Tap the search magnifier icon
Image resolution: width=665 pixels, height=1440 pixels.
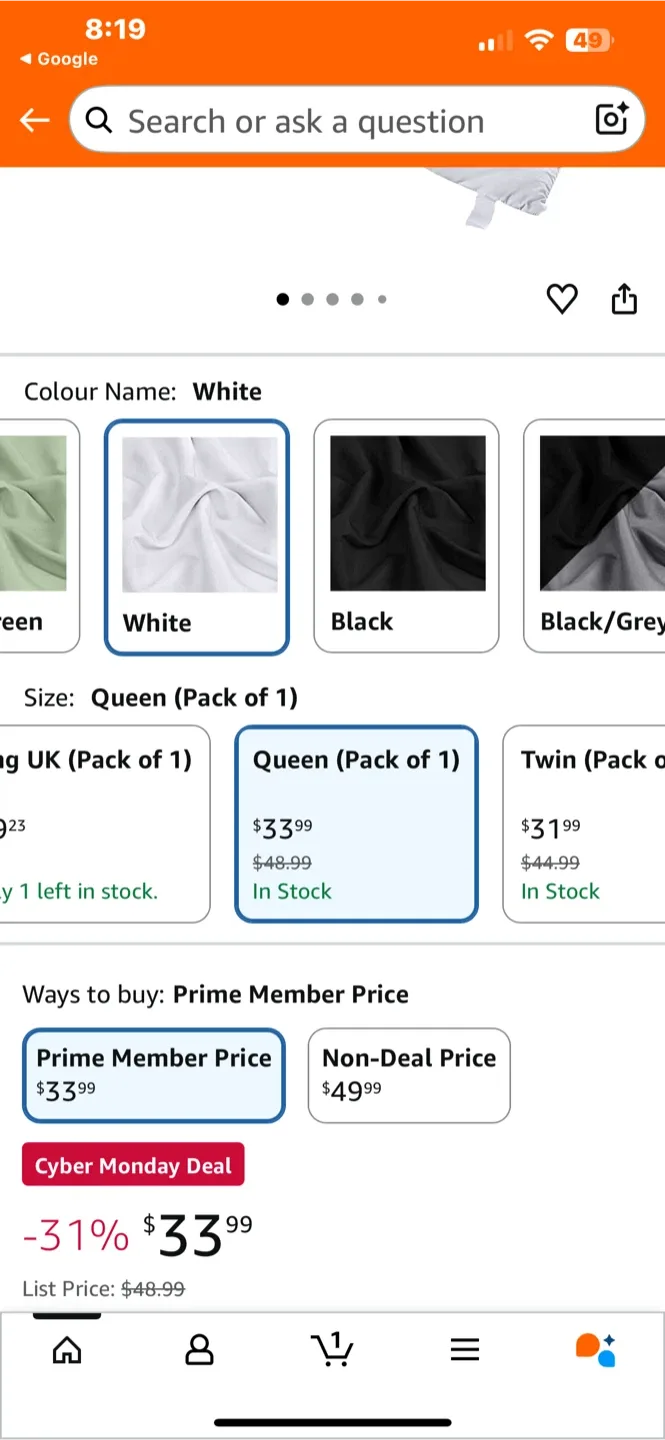[x=98, y=119]
